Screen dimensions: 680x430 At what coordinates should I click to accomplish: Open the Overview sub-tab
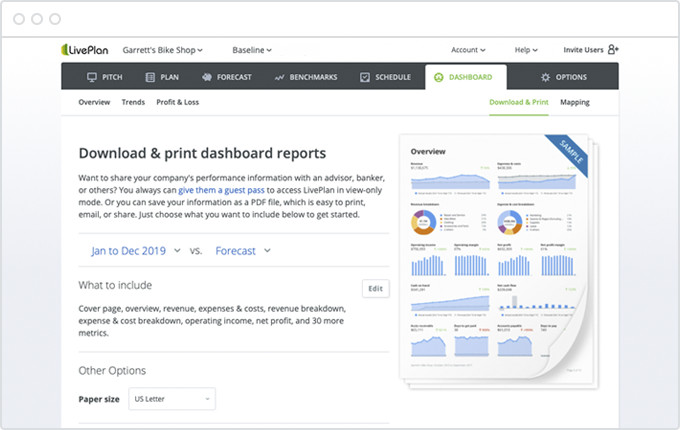tap(94, 102)
